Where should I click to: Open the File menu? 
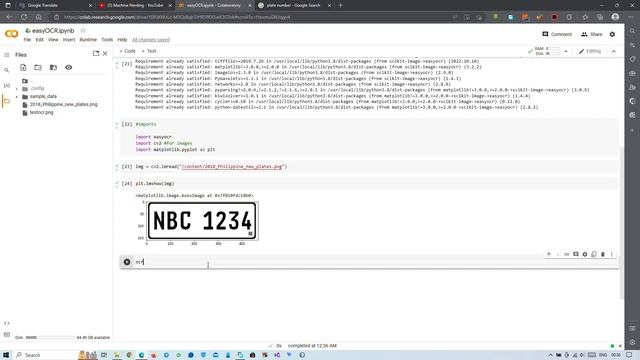click(x=27, y=40)
